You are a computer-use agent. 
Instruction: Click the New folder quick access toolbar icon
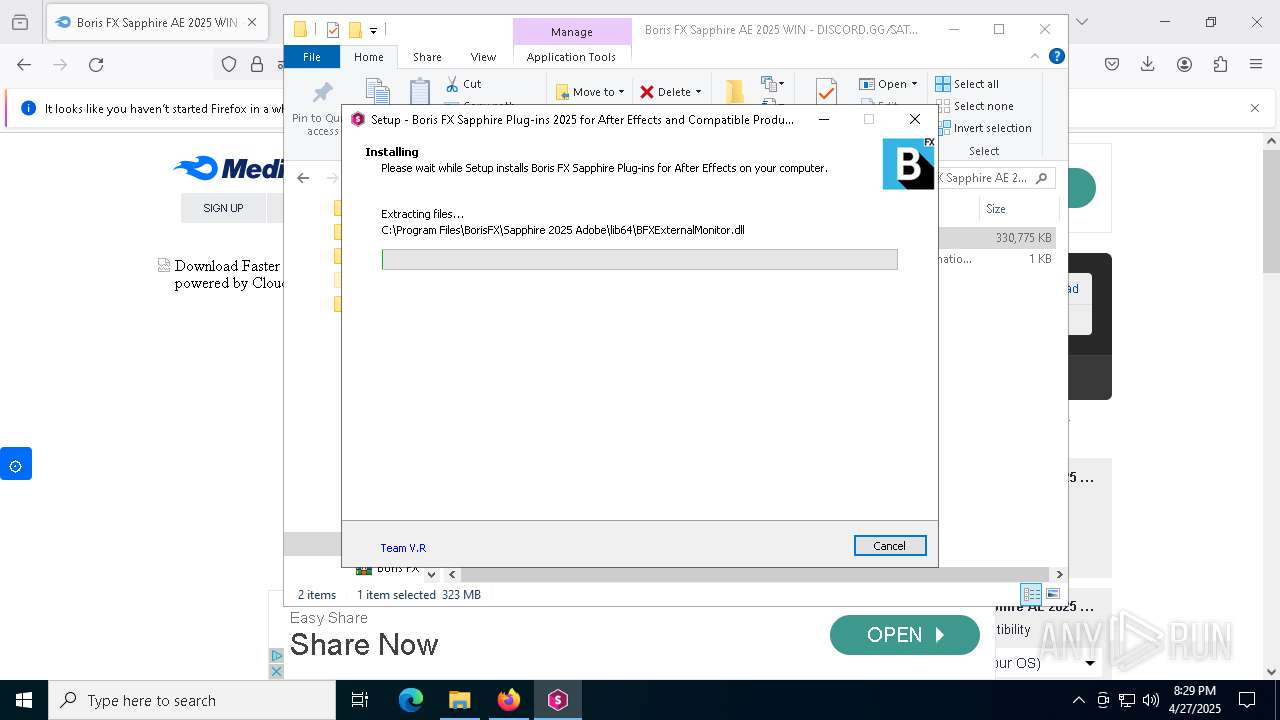tap(354, 30)
